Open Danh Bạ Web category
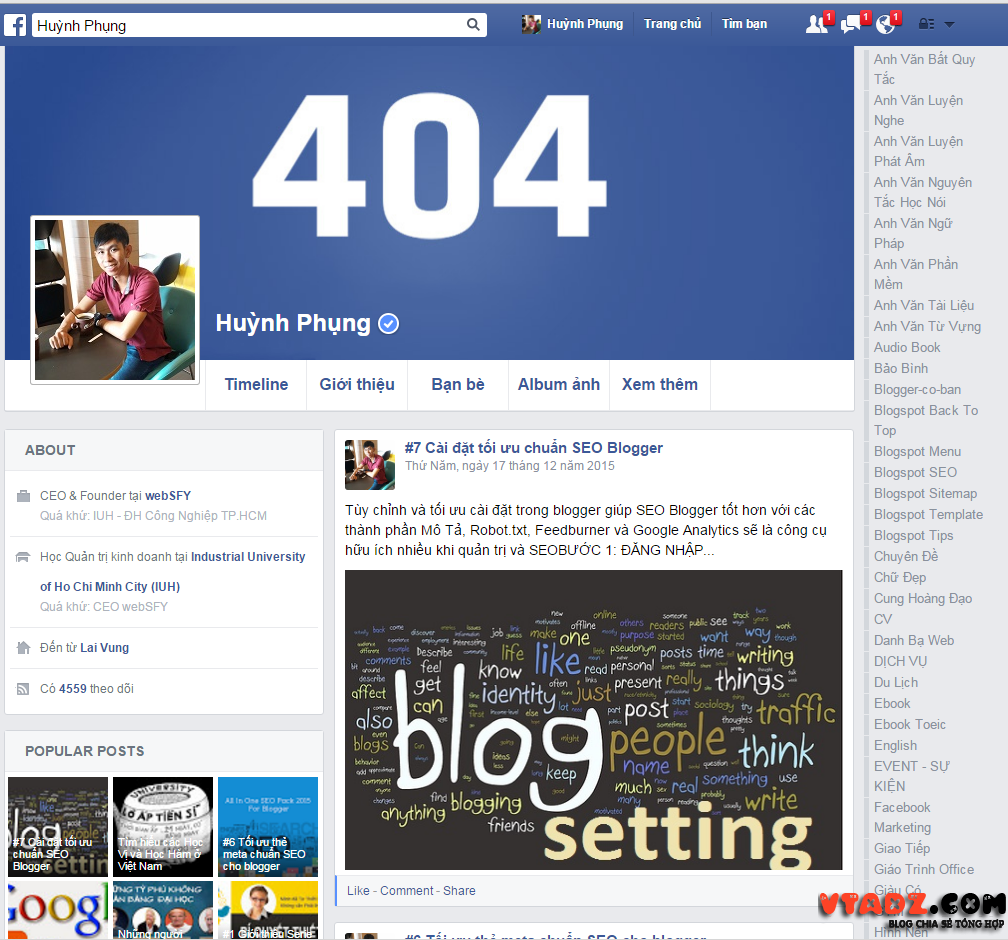The image size is (1008, 940). pyautogui.click(x=914, y=640)
